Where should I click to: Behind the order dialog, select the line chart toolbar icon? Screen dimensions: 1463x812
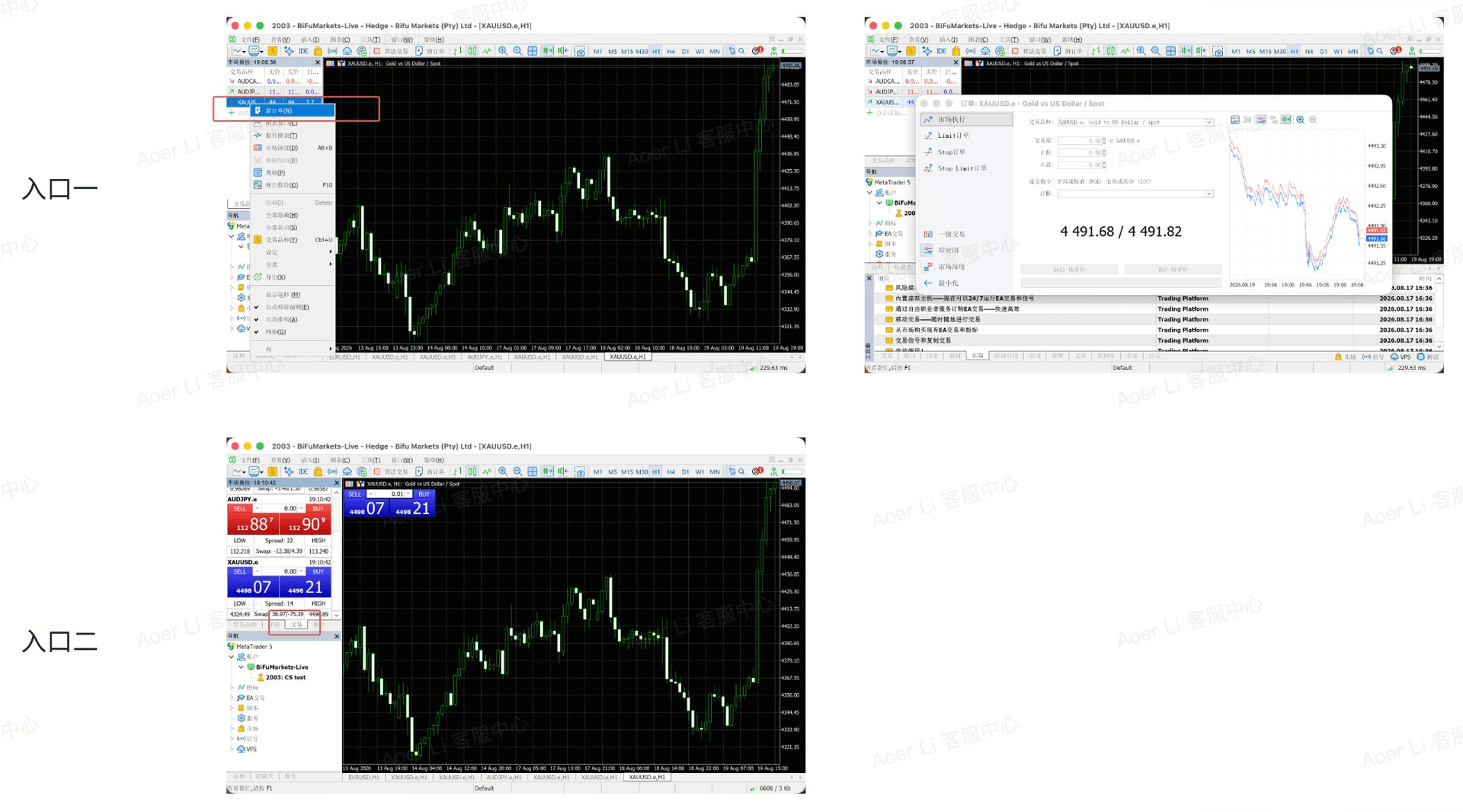pyautogui.click(x=1125, y=51)
